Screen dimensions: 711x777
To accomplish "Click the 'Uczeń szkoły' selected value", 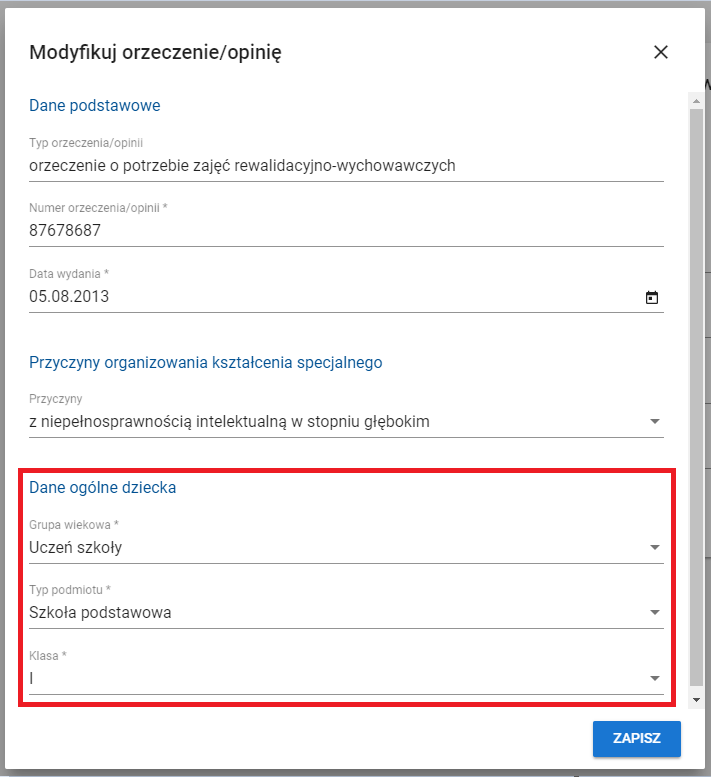I will [76, 548].
